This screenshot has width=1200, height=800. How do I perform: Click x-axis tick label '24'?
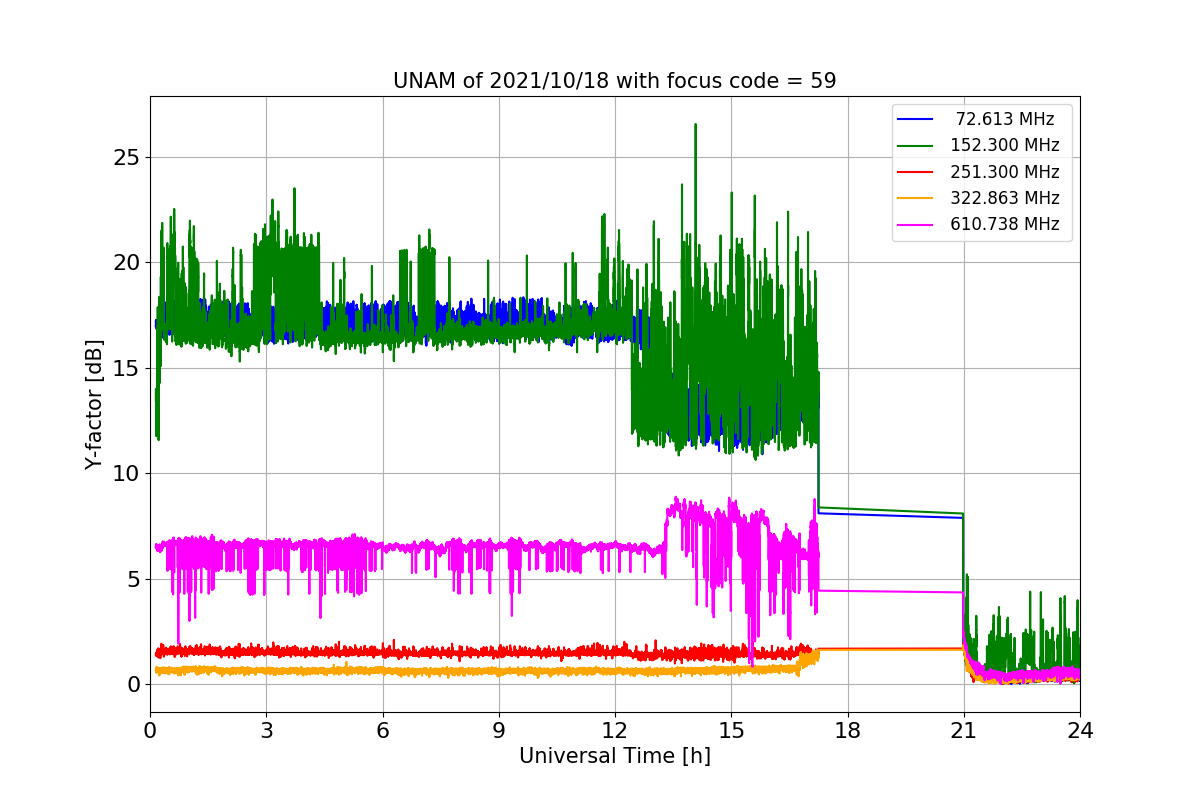(1079, 731)
